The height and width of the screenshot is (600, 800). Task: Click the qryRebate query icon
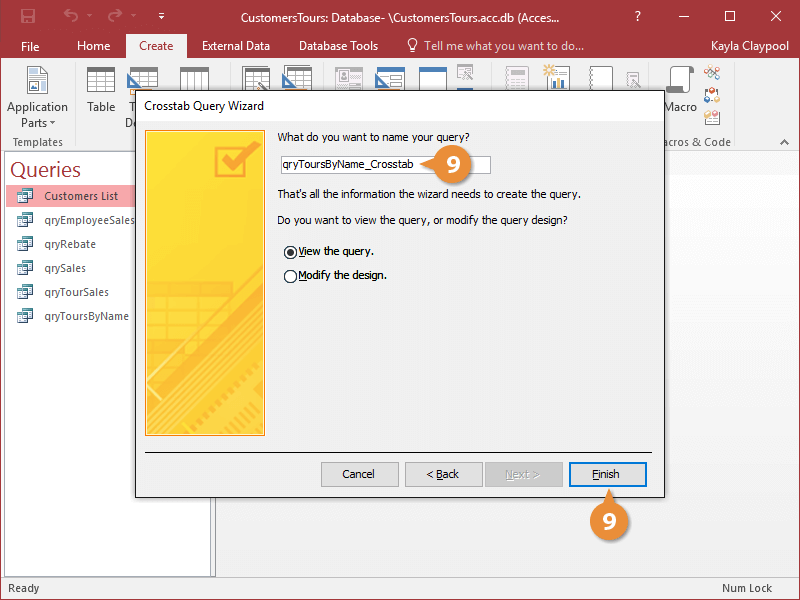(x=25, y=244)
